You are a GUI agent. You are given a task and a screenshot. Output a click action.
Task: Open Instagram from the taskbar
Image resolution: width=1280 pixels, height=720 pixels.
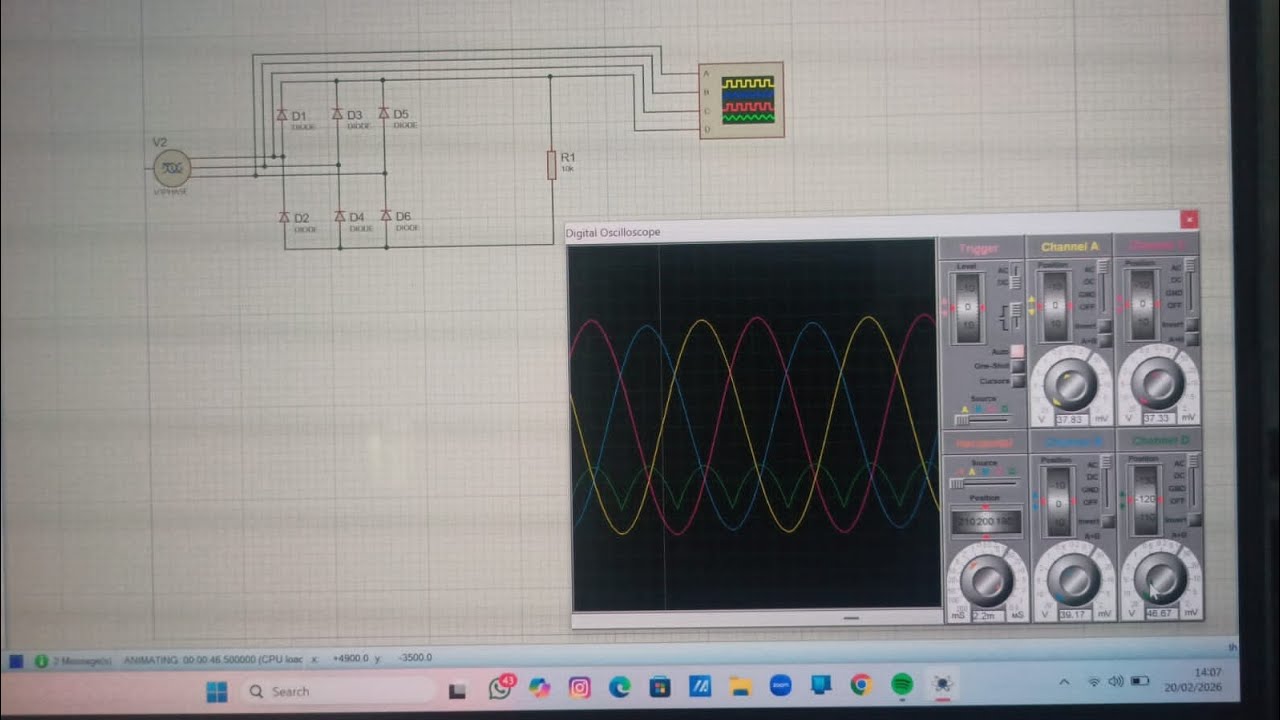coord(579,687)
